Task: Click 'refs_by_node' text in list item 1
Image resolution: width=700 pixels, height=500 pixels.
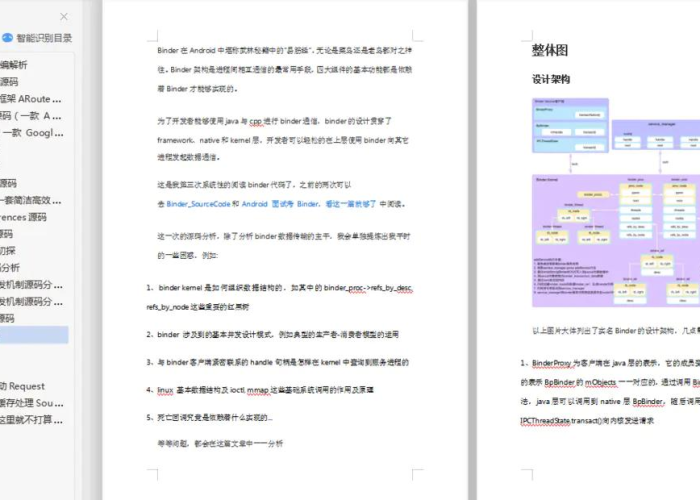Action: click(x=166, y=307)
